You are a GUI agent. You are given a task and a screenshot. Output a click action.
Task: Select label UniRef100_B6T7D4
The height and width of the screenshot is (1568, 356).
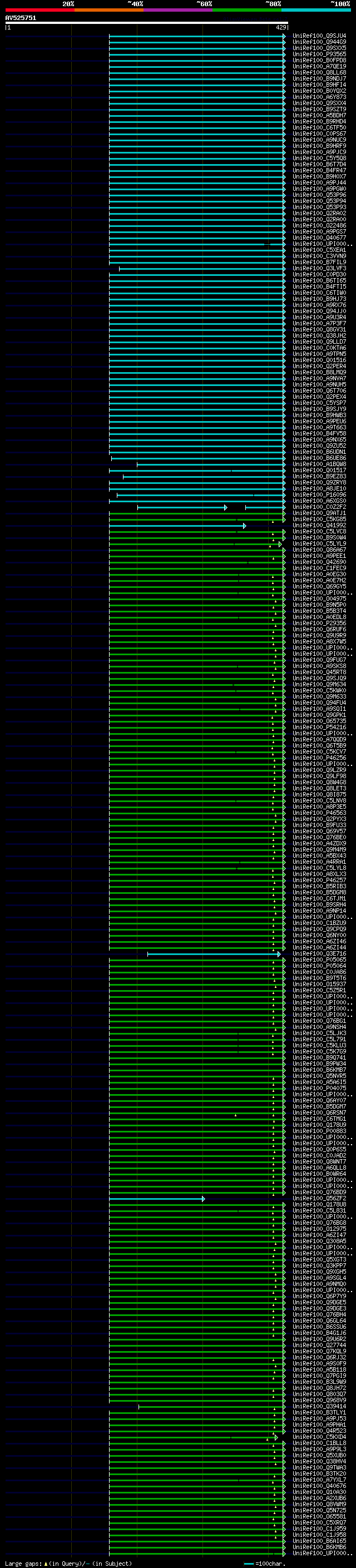point(319,164)
